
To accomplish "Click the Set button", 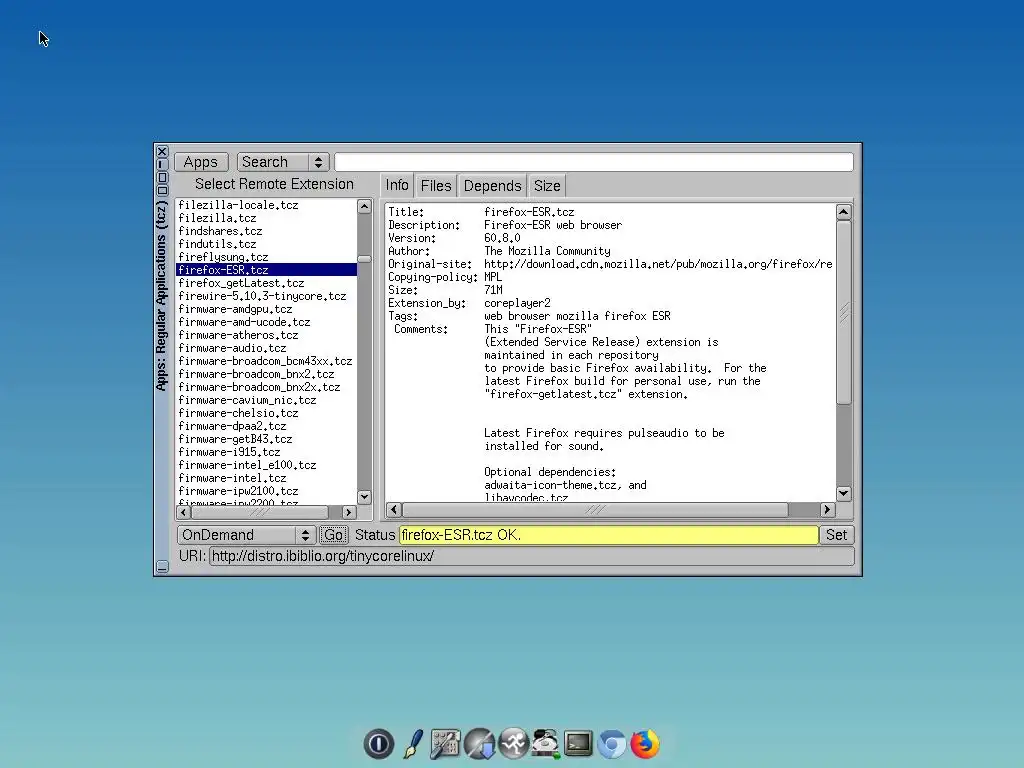I will [836, 535].
